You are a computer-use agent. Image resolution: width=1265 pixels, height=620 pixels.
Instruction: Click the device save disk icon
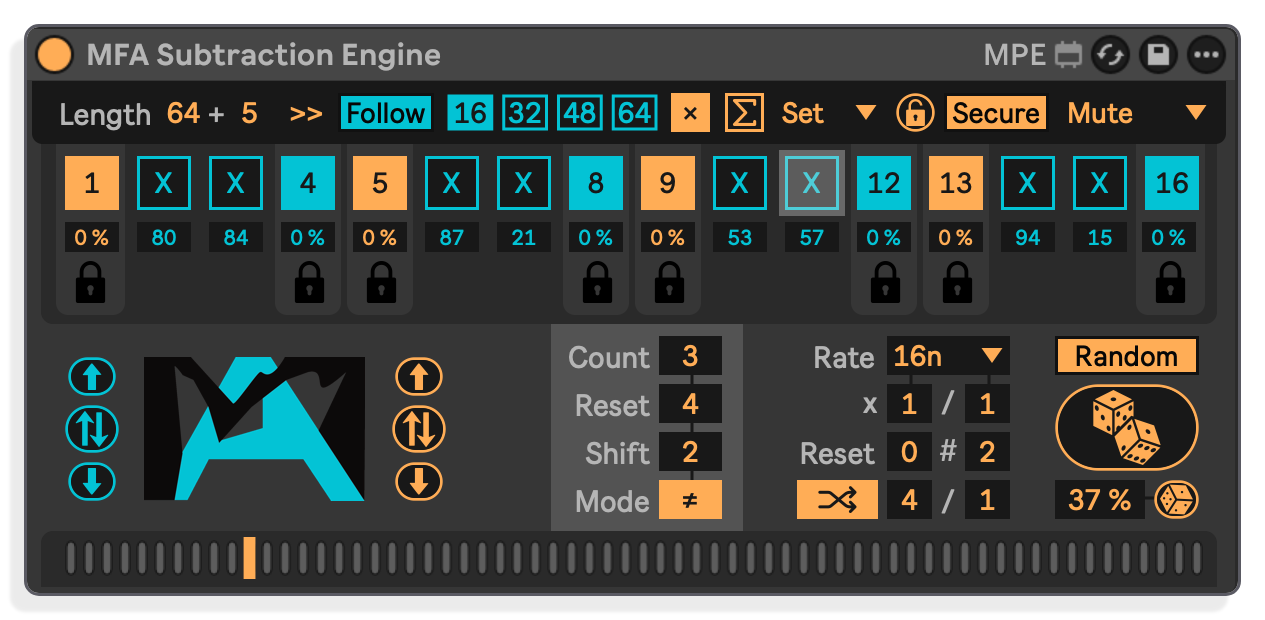1158,54
